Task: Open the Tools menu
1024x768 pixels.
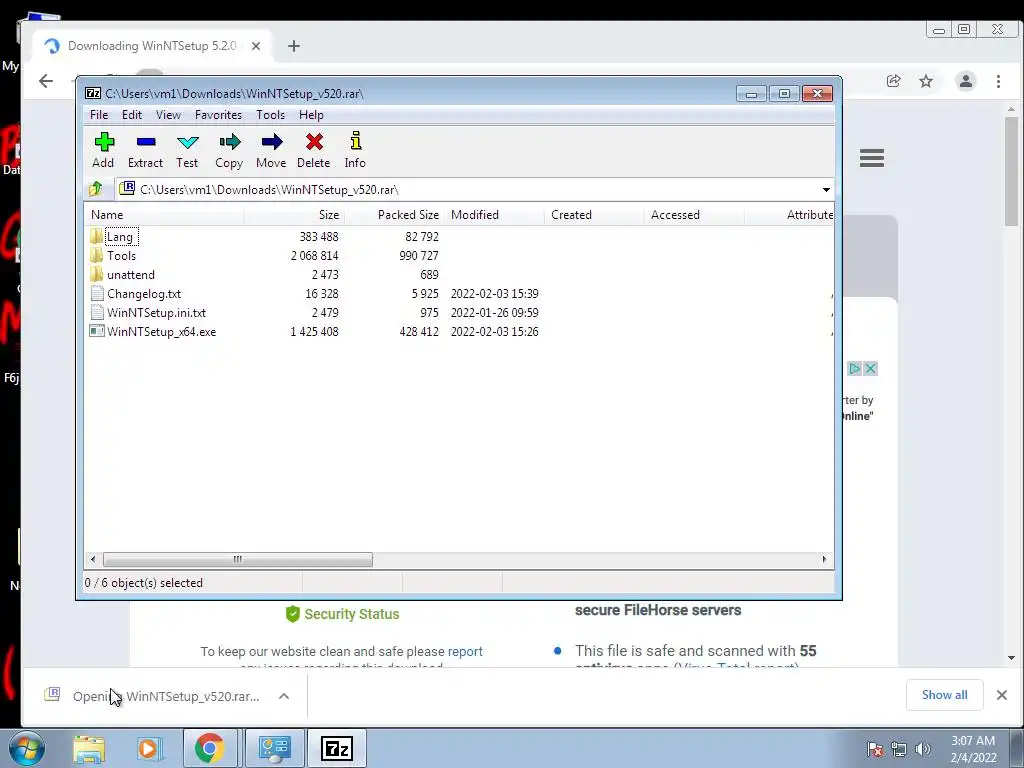Action: tap(270, 115)
